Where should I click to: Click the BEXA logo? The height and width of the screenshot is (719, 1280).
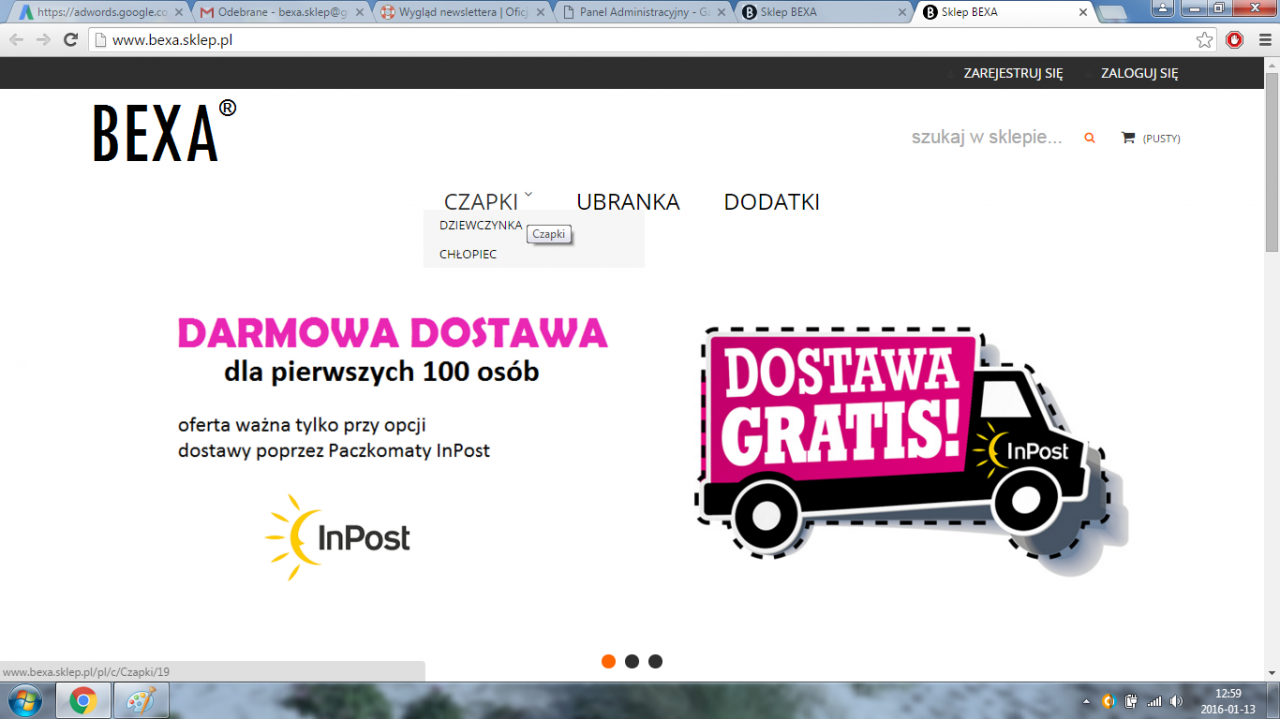pyautogui.click(x=165, y=131)
